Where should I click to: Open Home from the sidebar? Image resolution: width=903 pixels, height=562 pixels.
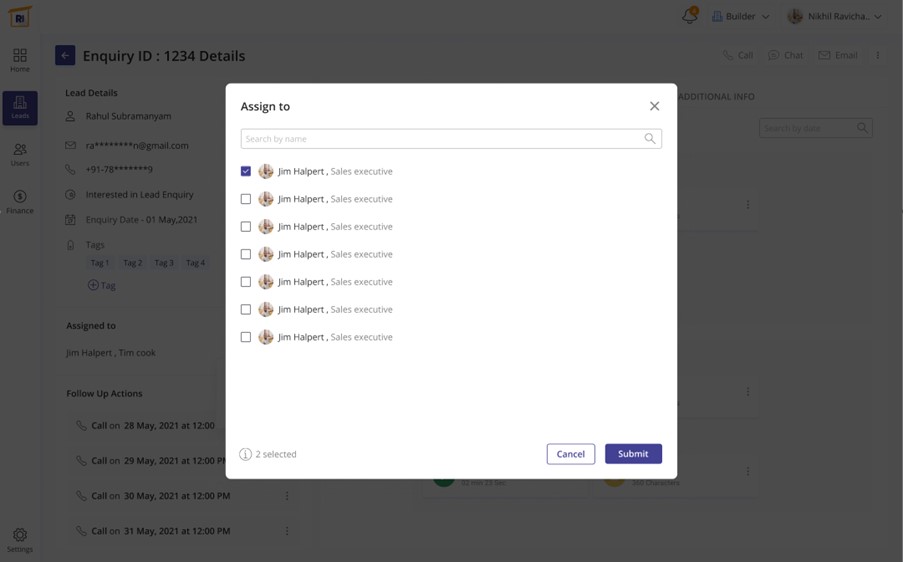pos(20,60)
